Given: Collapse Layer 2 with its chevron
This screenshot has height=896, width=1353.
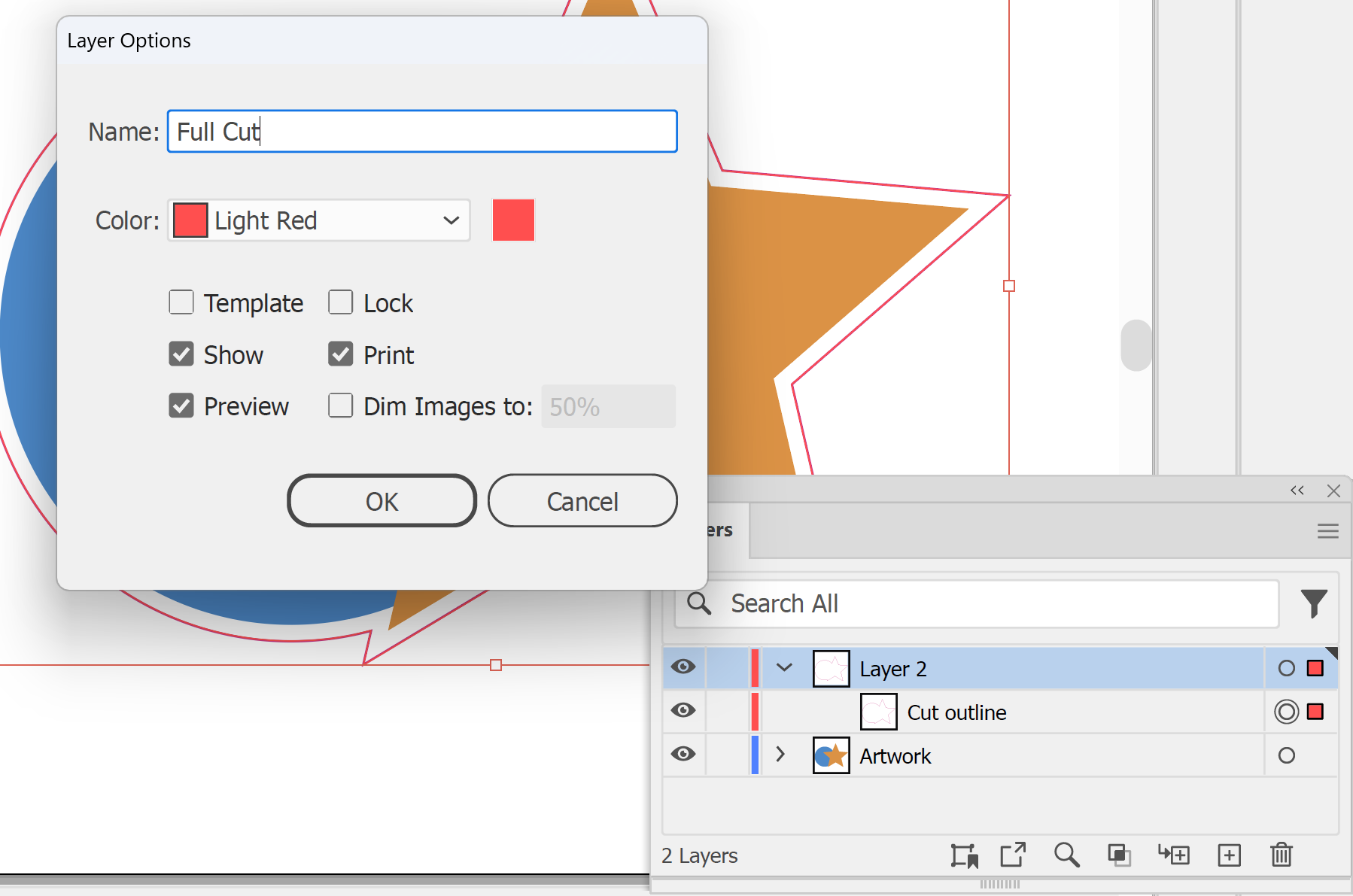Looking at the screenshot, I should click(x=784, y=668).
